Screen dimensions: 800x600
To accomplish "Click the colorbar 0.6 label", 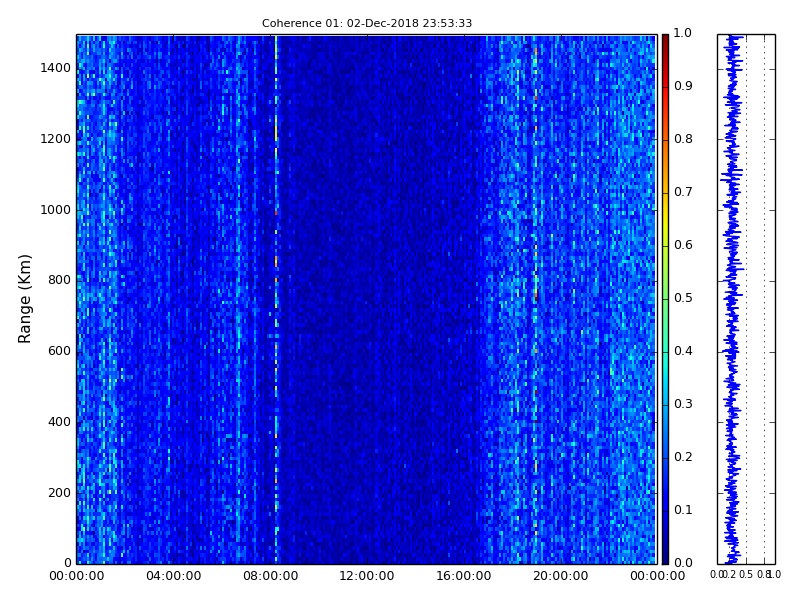I will [x=683, y=245].
